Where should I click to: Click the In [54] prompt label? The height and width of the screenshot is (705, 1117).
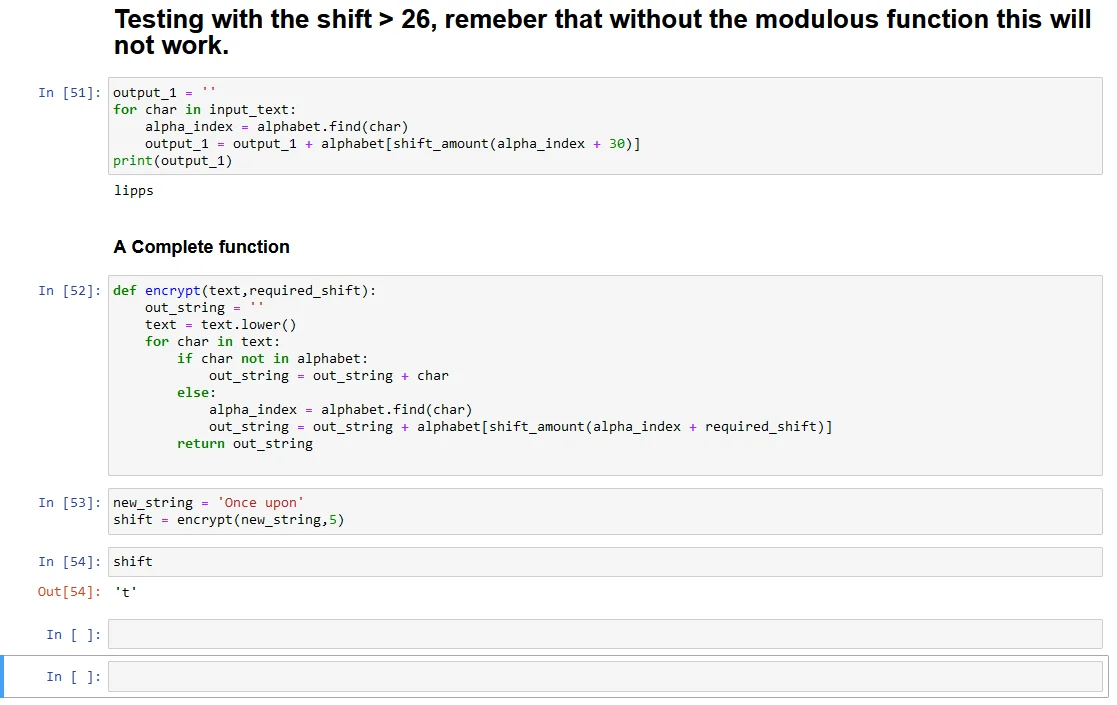click(x=69, y=562)
